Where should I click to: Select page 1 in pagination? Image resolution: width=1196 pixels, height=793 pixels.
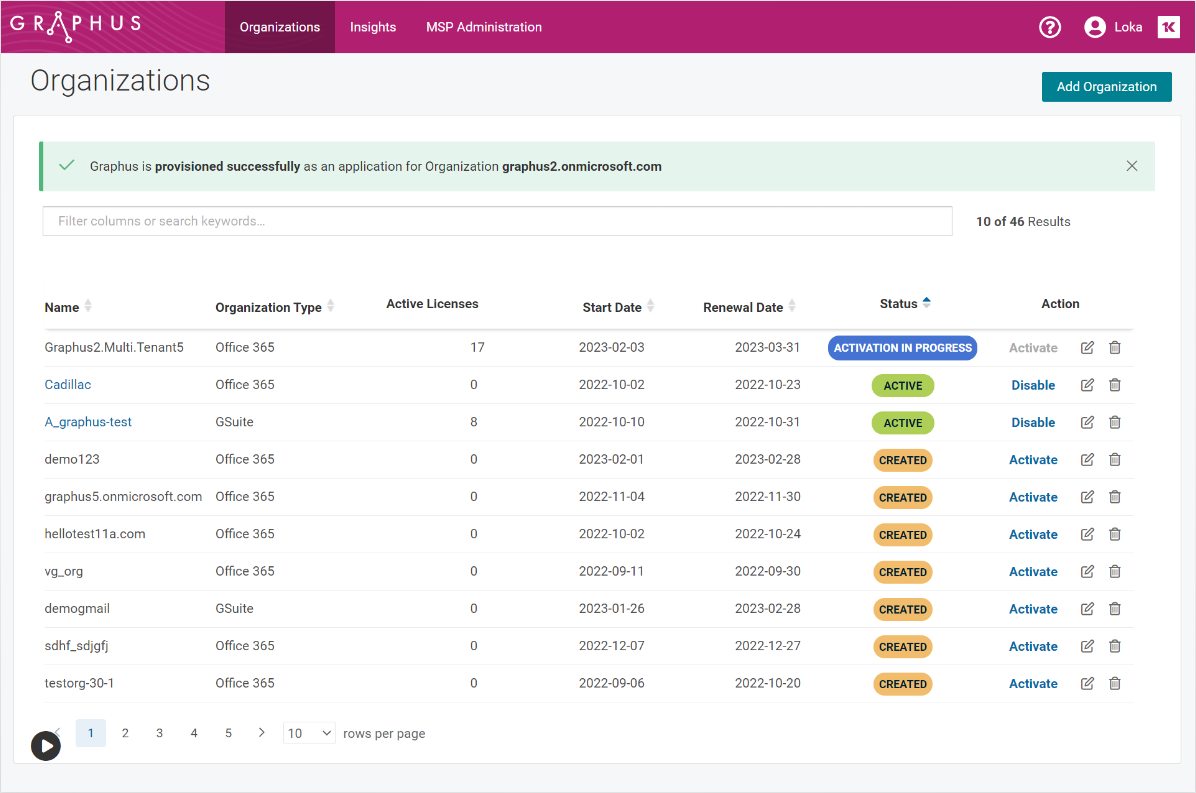[x=91, y=733]
